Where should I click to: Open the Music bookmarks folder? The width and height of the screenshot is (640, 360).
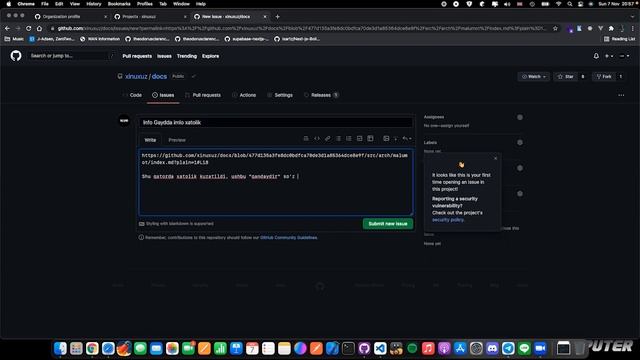coord(14,39)
